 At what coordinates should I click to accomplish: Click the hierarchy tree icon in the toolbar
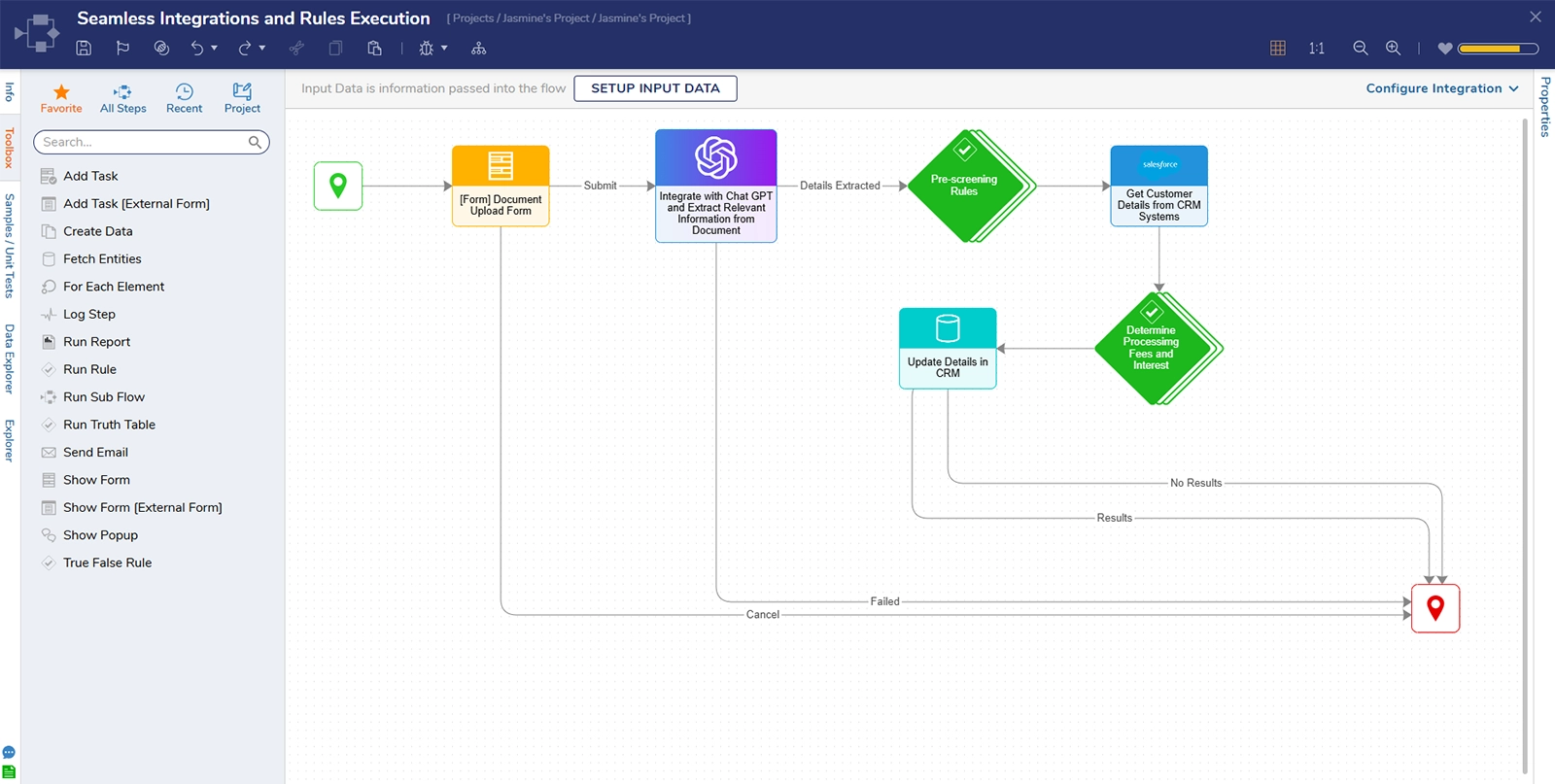pyautogui.click(x=478, y=49)
